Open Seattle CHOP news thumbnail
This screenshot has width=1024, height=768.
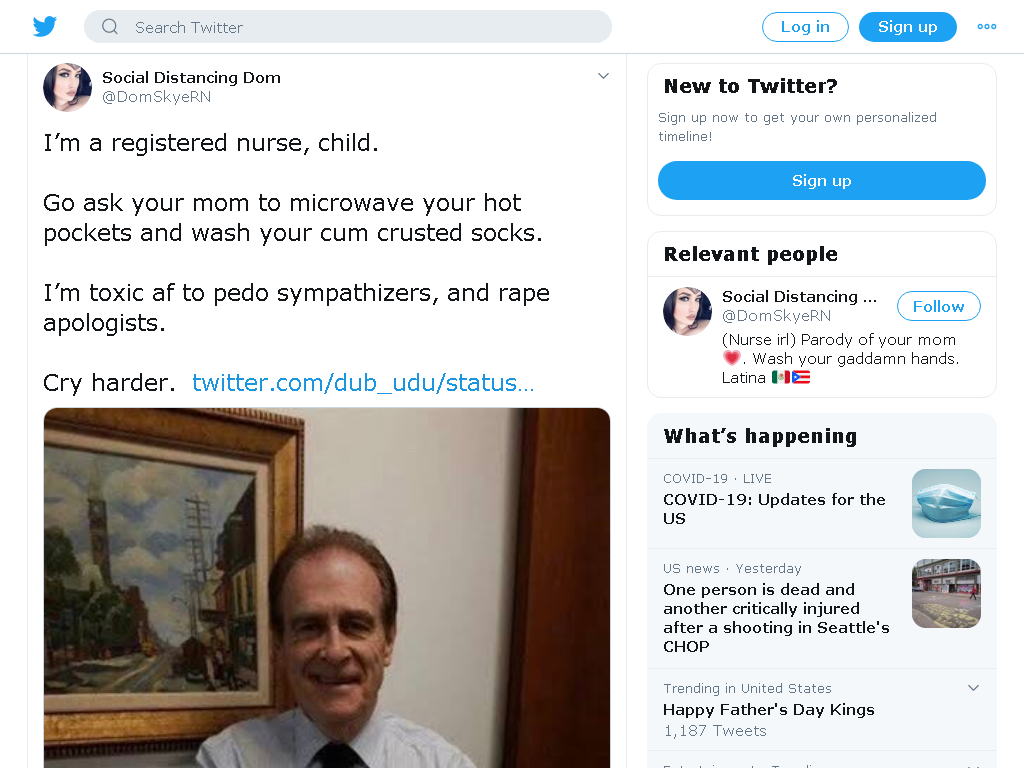tap(946, 593)
